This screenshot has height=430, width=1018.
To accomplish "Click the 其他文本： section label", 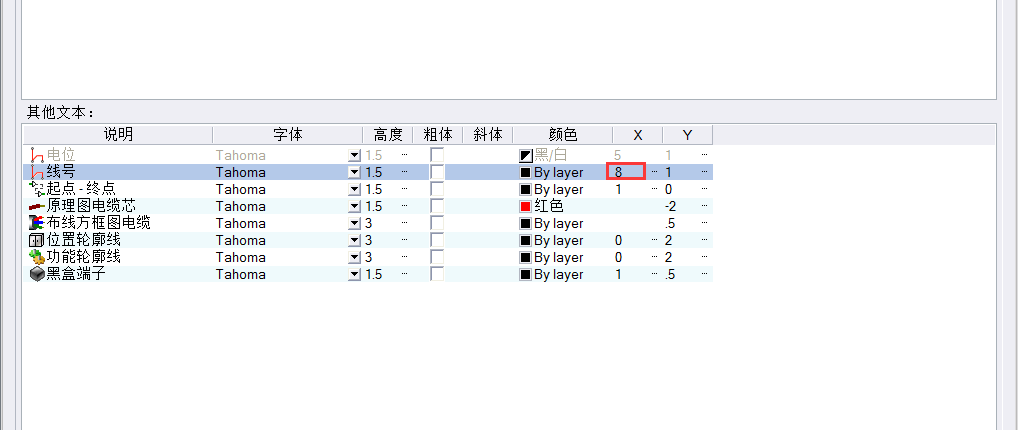I will tap(60, 112).
